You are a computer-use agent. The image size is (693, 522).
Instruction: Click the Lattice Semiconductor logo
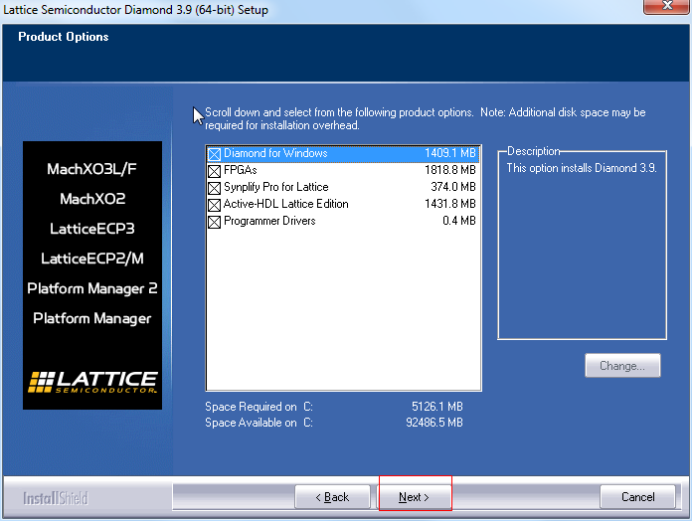tap(92, 382)
